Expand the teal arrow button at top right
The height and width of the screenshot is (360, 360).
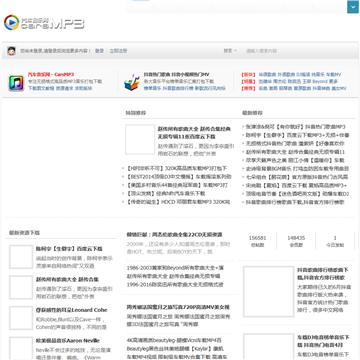pos(353,7)
